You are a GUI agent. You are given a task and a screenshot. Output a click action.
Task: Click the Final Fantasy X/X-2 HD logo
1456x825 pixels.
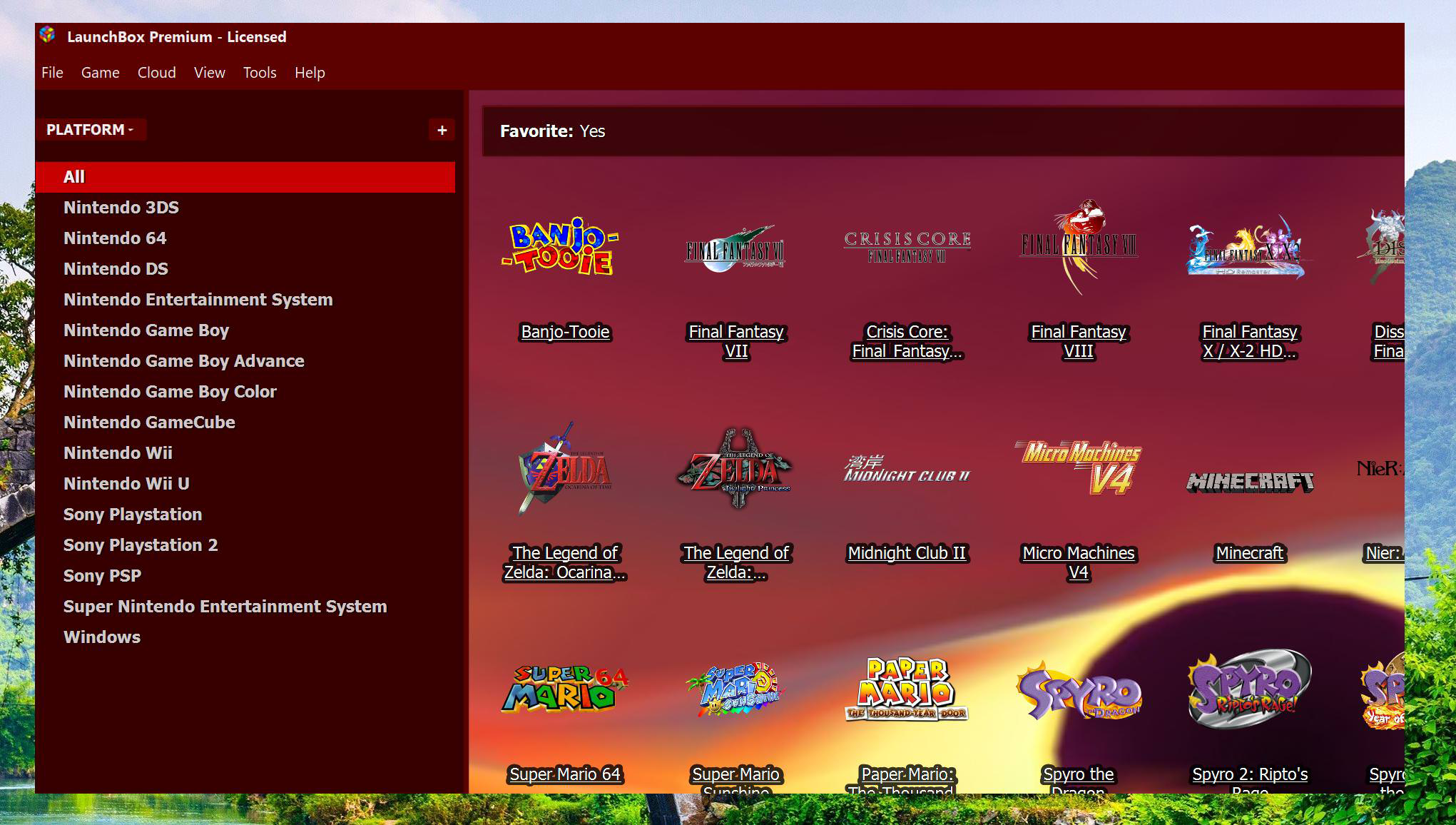(x=1248, y=248)
